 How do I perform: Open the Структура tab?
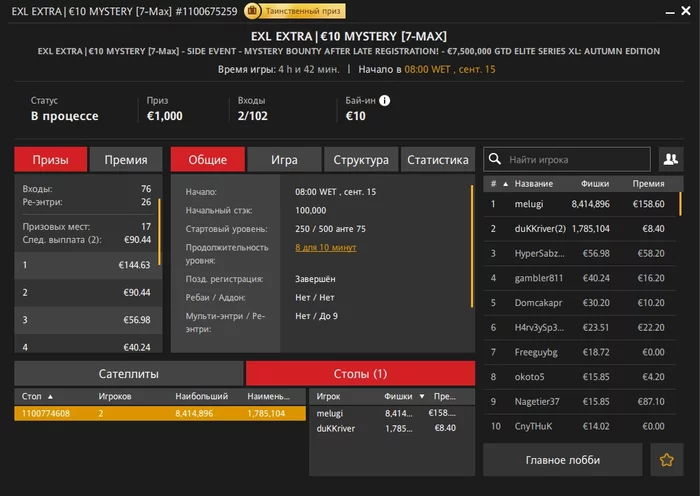[361, 159]
